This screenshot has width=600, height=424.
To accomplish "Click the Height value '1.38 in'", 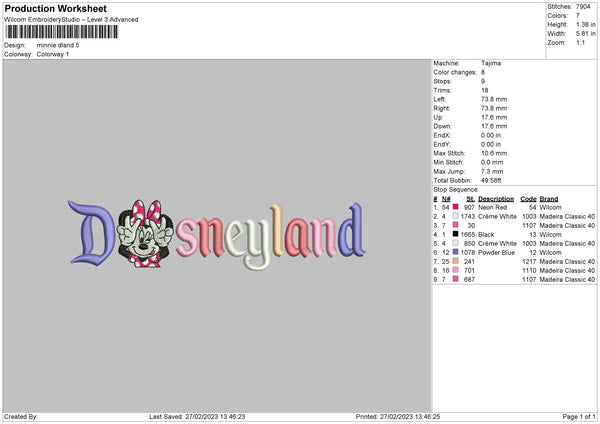I will [x=586, y=24].
